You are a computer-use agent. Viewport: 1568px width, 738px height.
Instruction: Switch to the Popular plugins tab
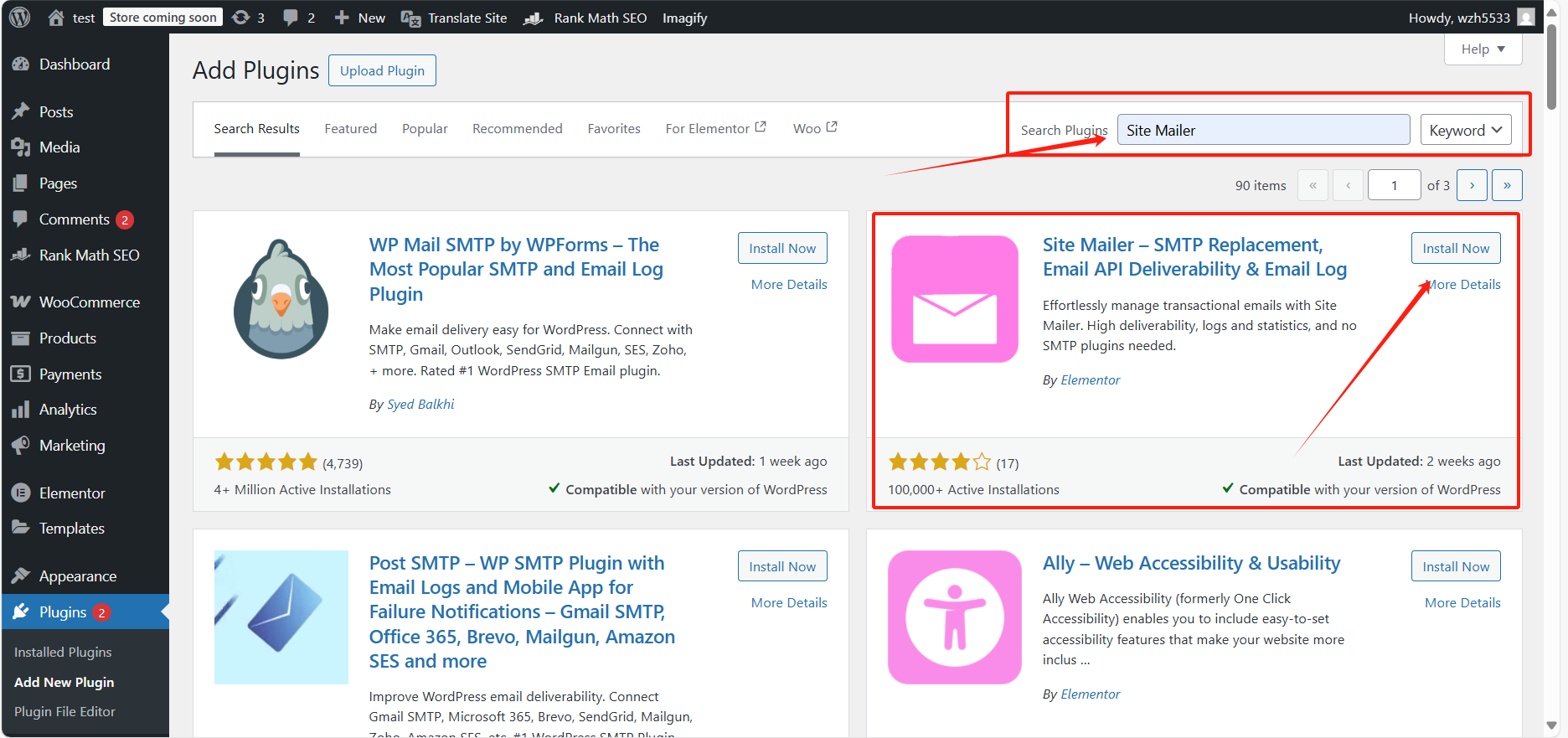[x=425, y=128]
